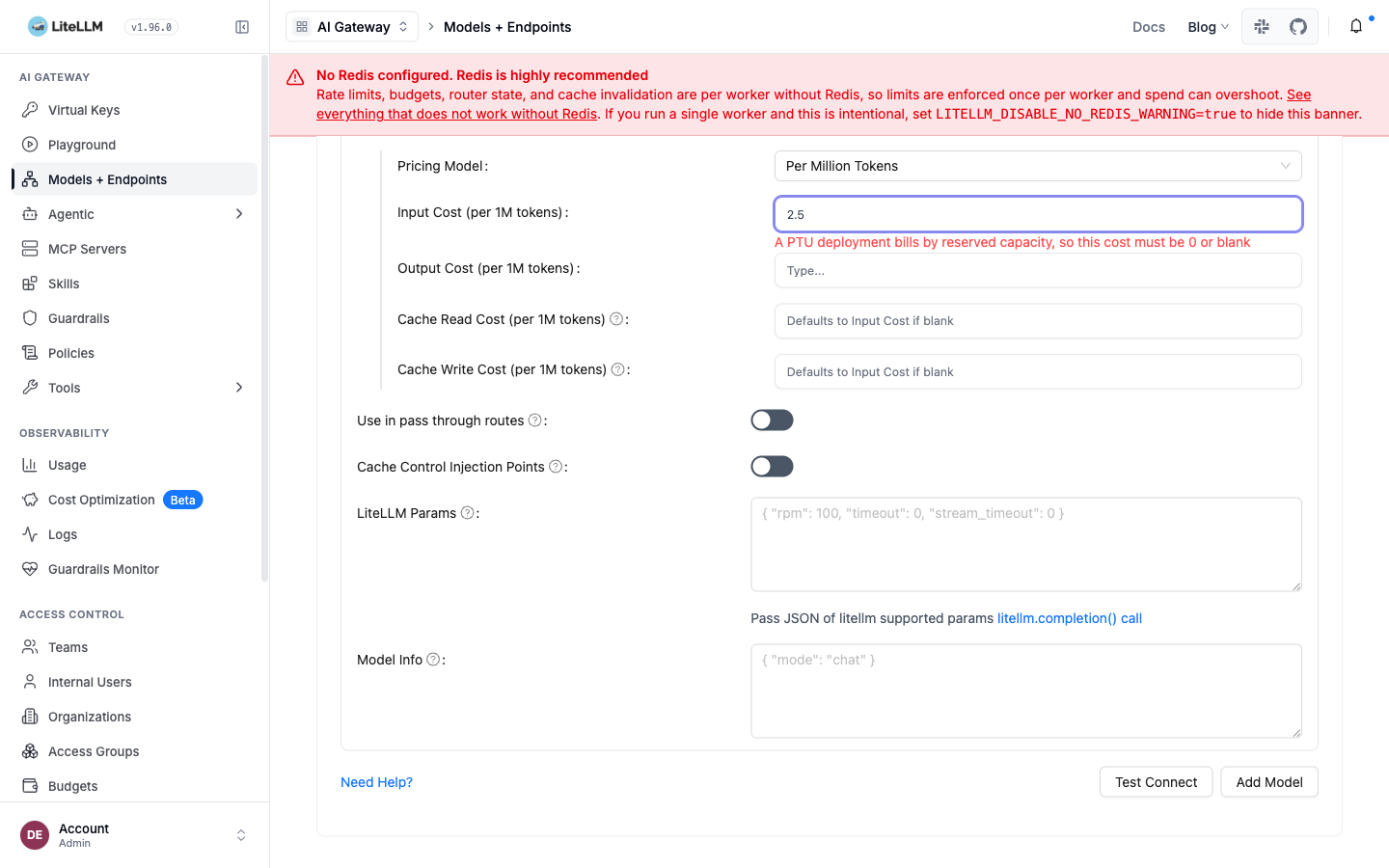1389x868 pixels.
Task: Open the Need Help? link
Action: pyautogui.click(x=376, y=782)
